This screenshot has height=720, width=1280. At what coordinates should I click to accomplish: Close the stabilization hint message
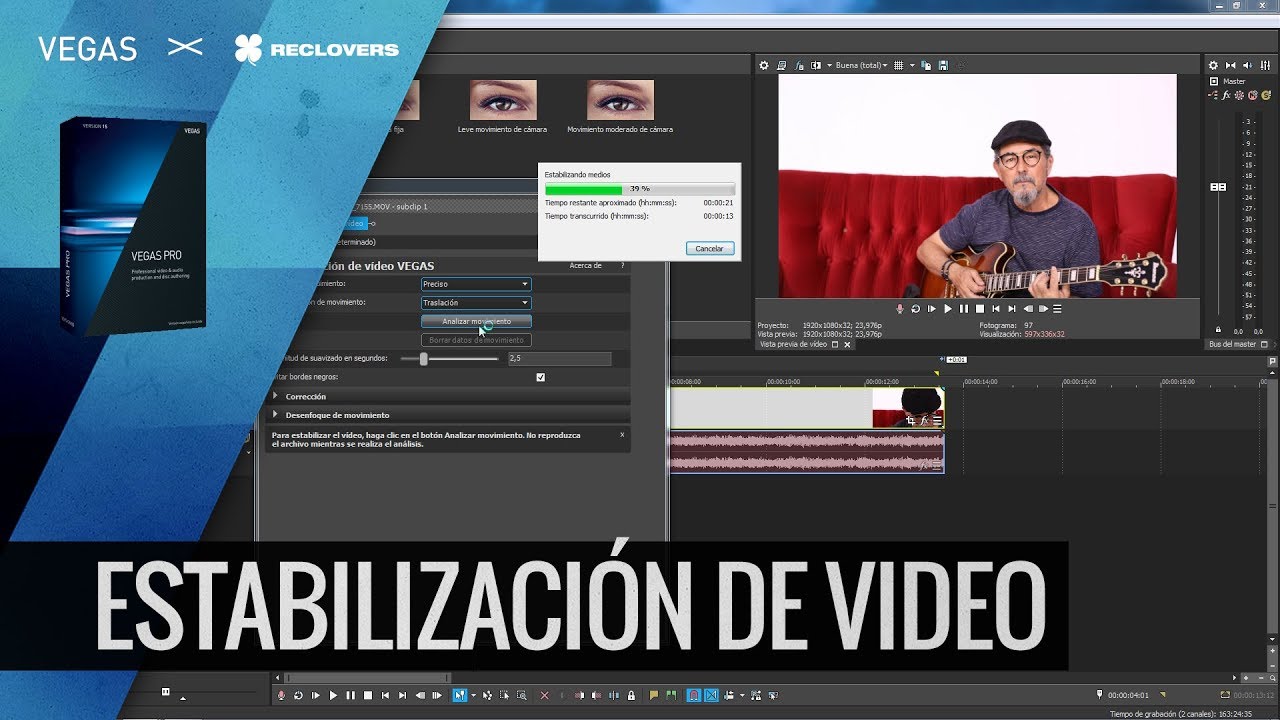(622, 434)
